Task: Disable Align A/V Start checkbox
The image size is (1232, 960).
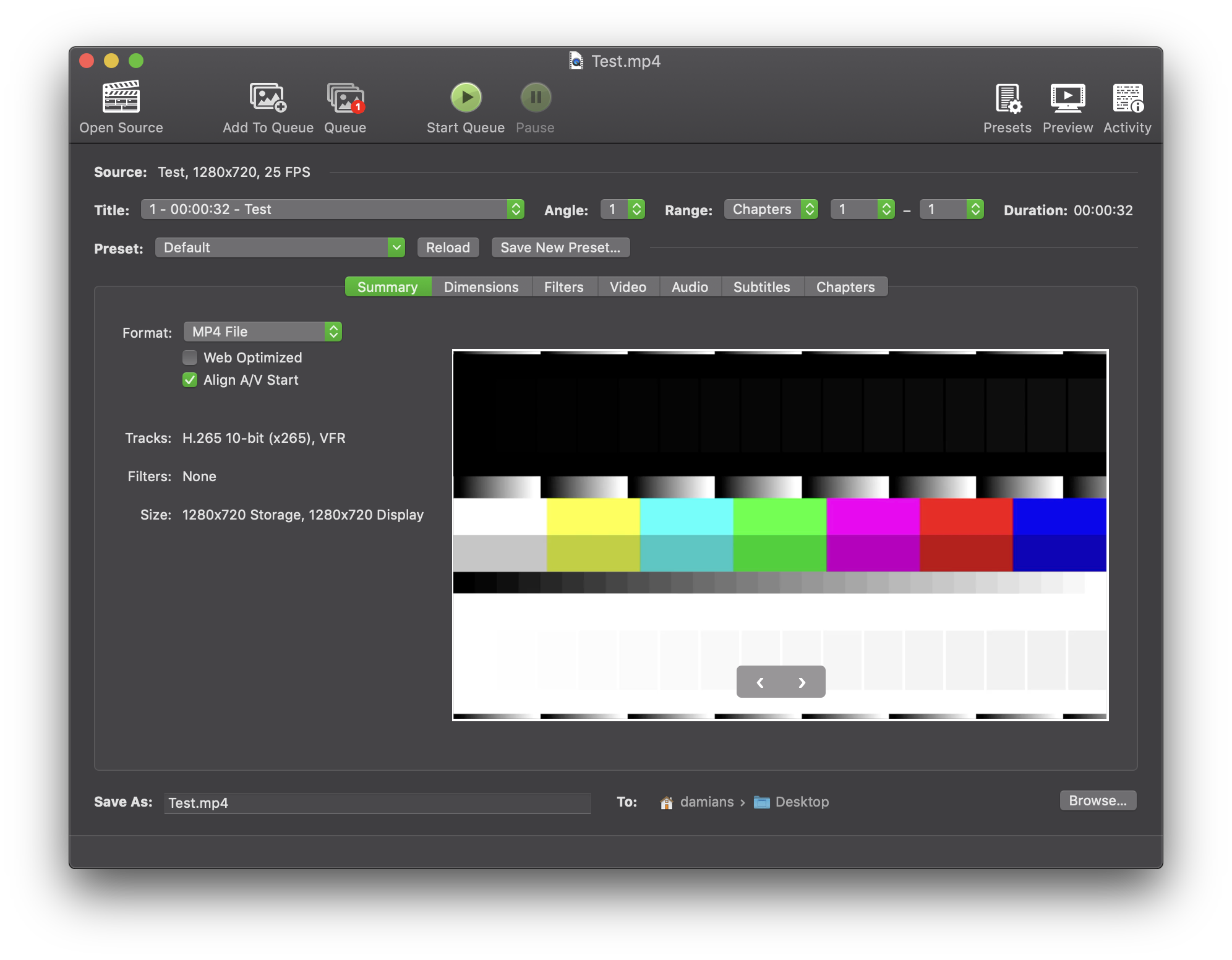Action: pos(190,380)
